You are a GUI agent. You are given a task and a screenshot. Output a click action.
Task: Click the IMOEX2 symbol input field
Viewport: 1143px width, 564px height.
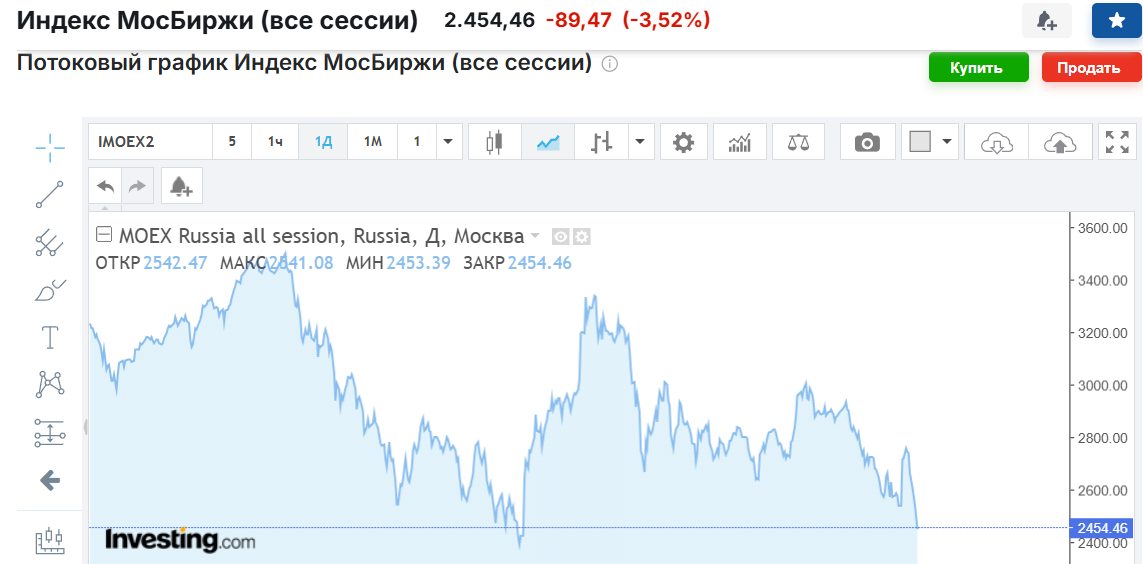click(x=150, y=141)
